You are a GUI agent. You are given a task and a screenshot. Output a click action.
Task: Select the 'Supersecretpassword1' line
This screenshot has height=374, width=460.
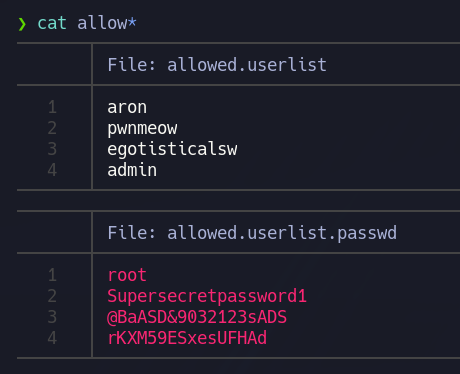click(207, 296)
